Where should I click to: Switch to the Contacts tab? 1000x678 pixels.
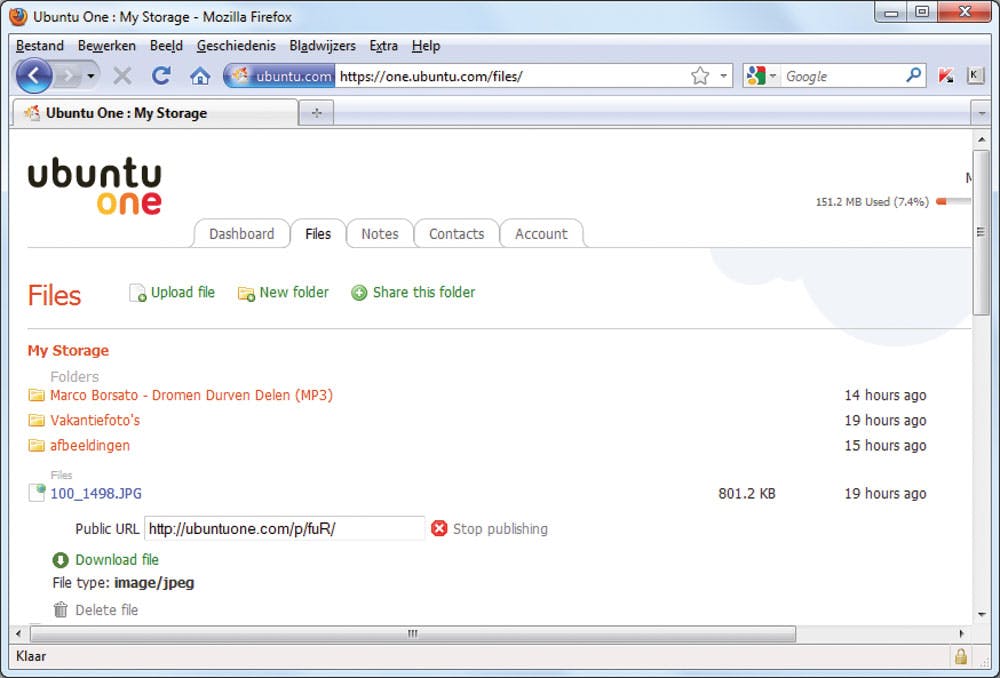coord(456,233)
